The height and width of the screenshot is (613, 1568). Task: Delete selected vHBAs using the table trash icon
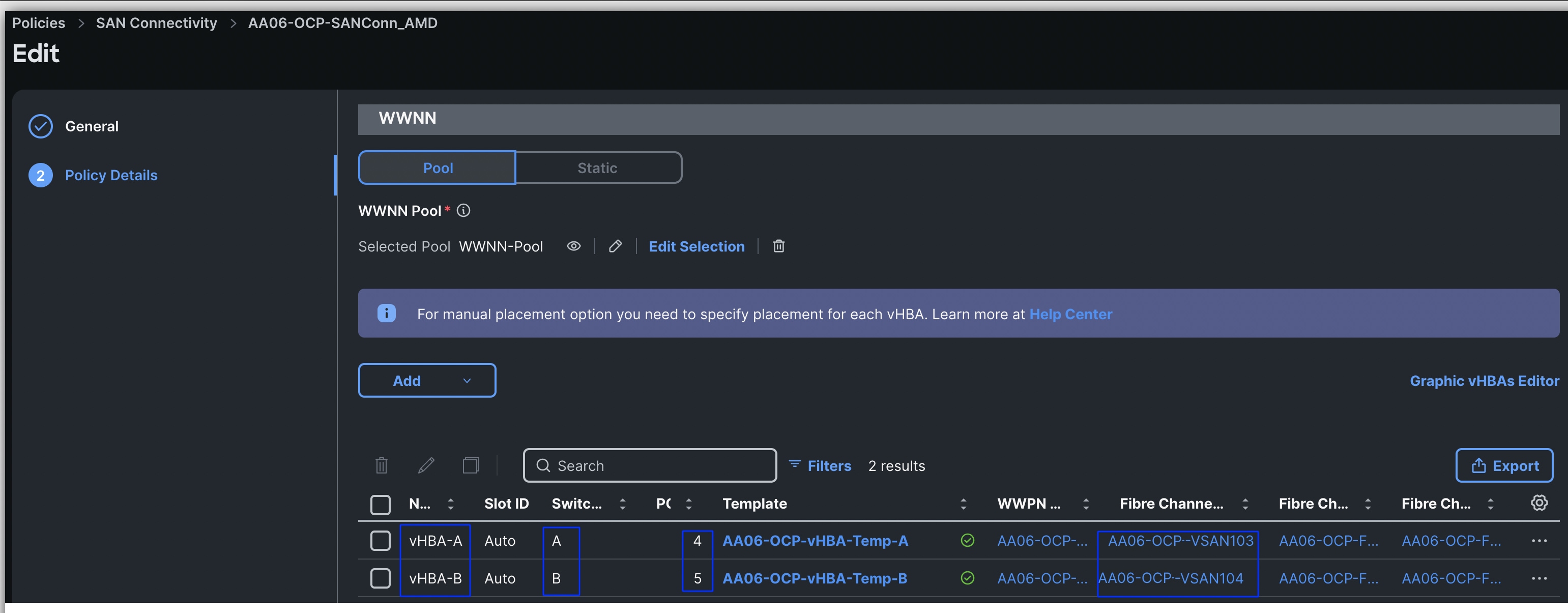(381, 465)
